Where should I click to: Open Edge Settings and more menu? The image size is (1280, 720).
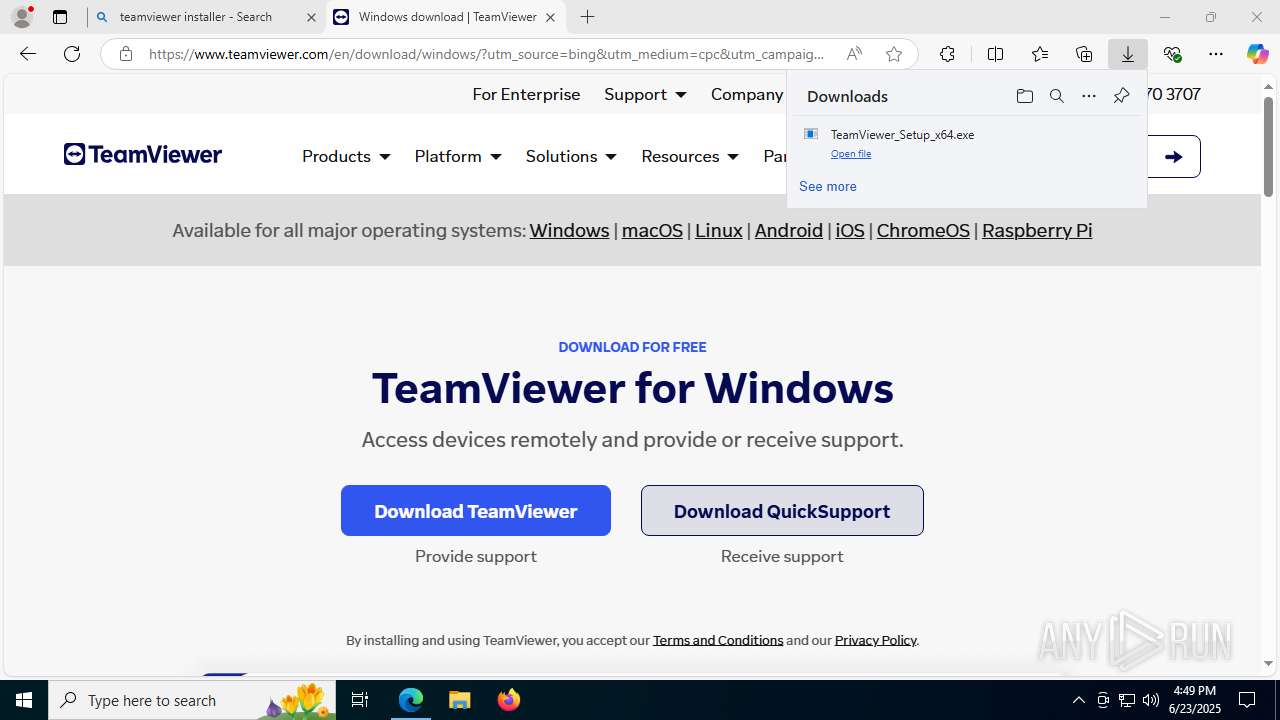[x=1216, y=54]
